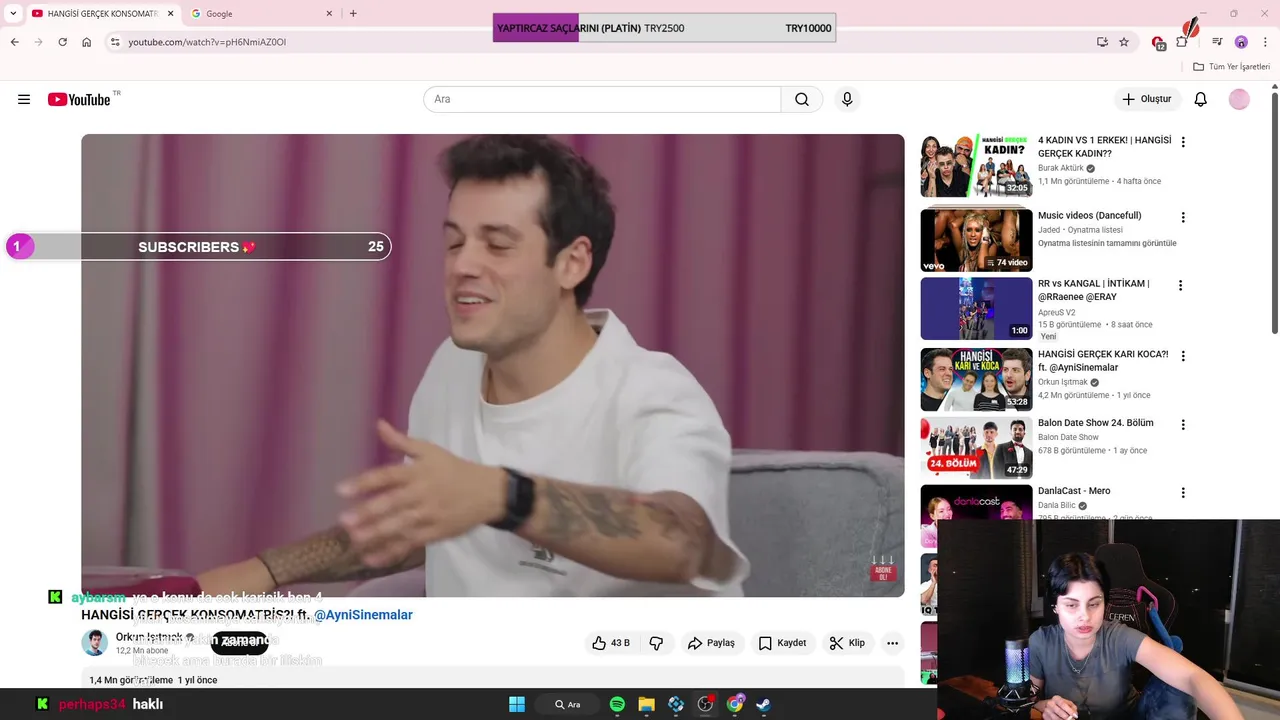Image resolution: width=1280 pixels, height=720 pixels.
Task: Click the browser address bar URL
Action: [207, 42]
